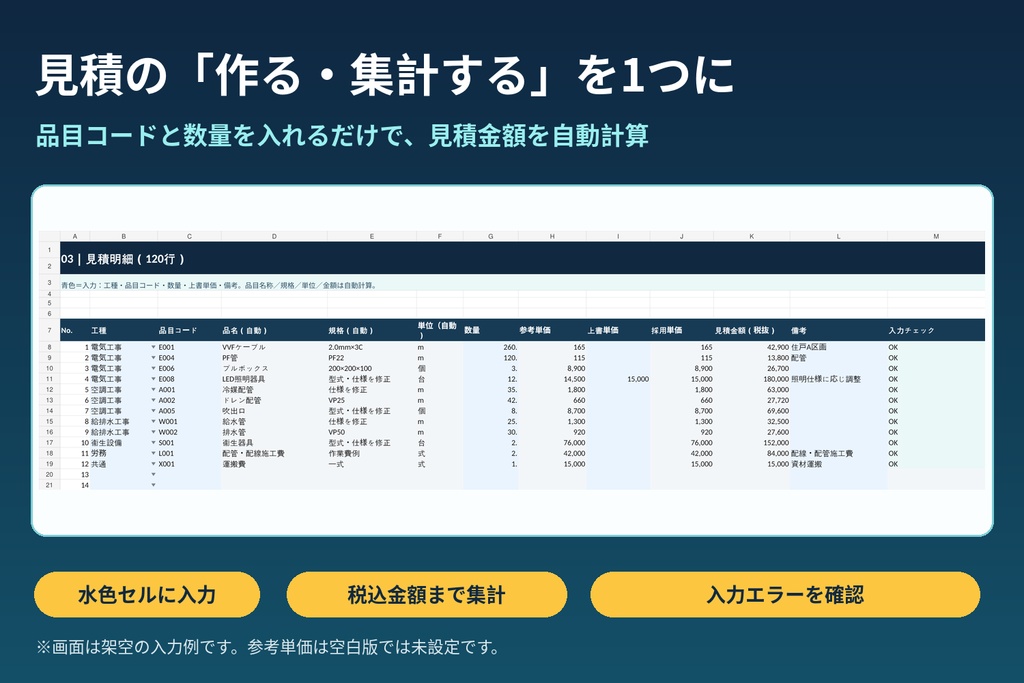
Task: Click item code cell E001
Action: click(x=189, y=347)
